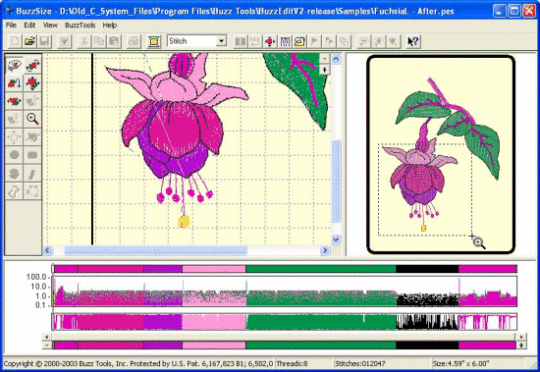Image resolution: width=540 pixels, height=372 pixels.
Task: Click the yellow thread spool icon
Action: coord(154,41)
